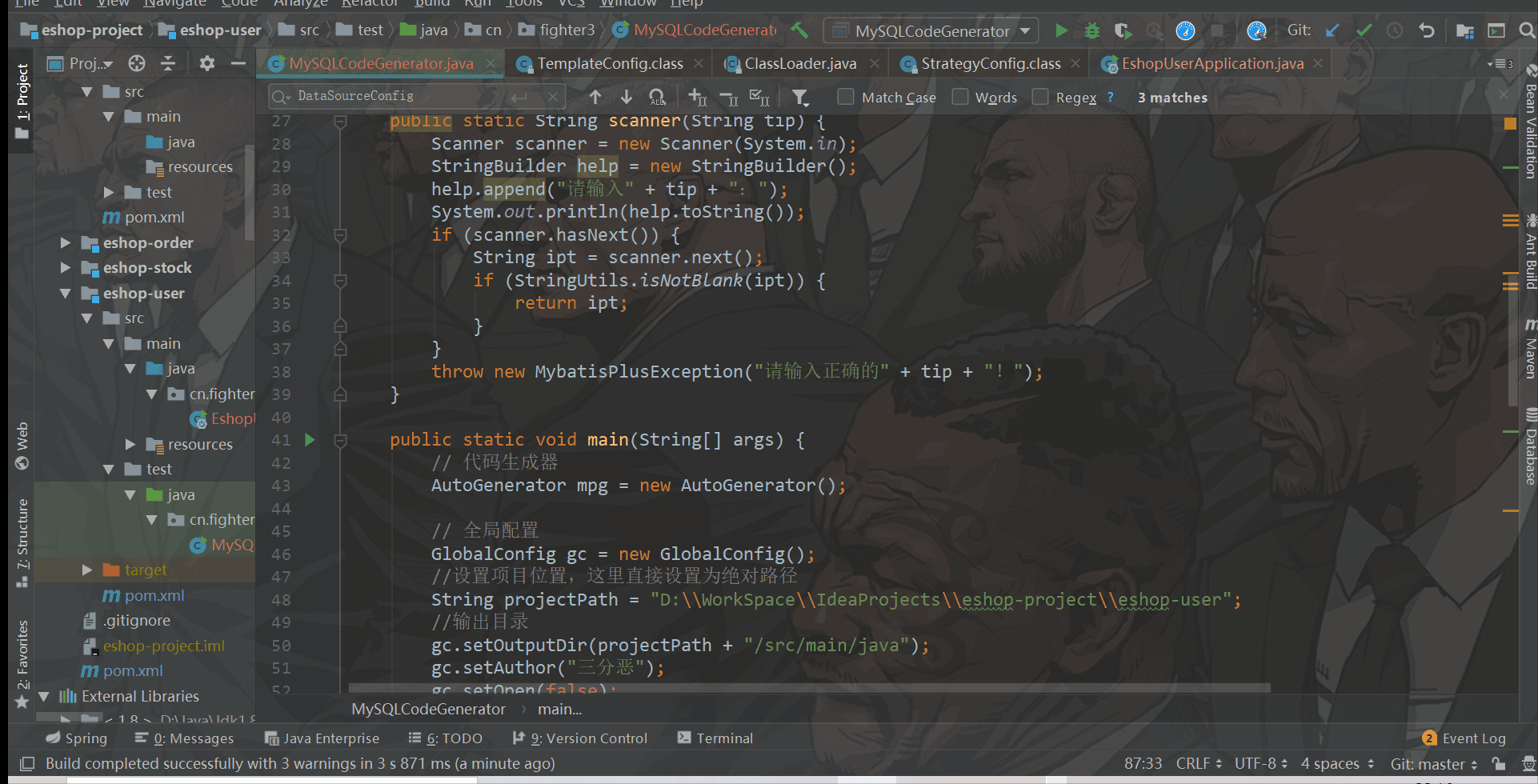Open the Project panel settings gear
Screen dimensions: 1538x784
pyautogui.click(x=207, y=63)
